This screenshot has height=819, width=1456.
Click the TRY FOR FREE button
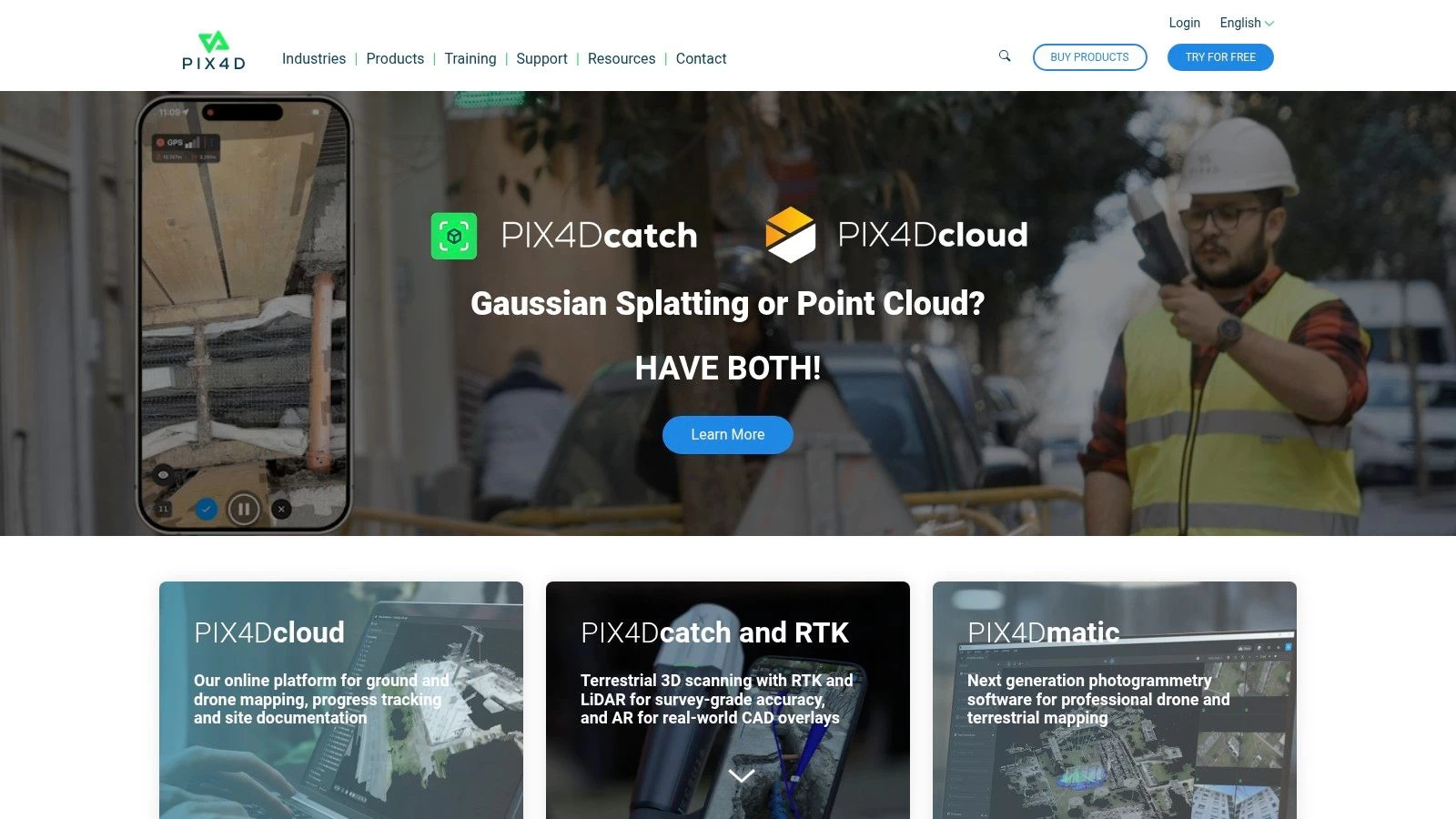click(1220, 57)
